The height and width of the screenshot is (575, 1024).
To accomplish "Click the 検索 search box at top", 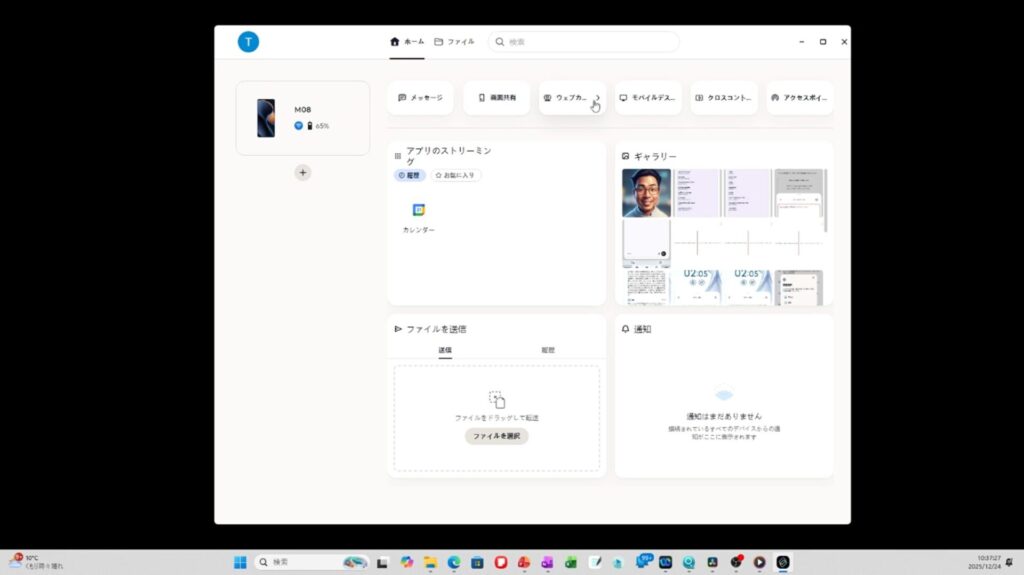I will tap(585, 42).
